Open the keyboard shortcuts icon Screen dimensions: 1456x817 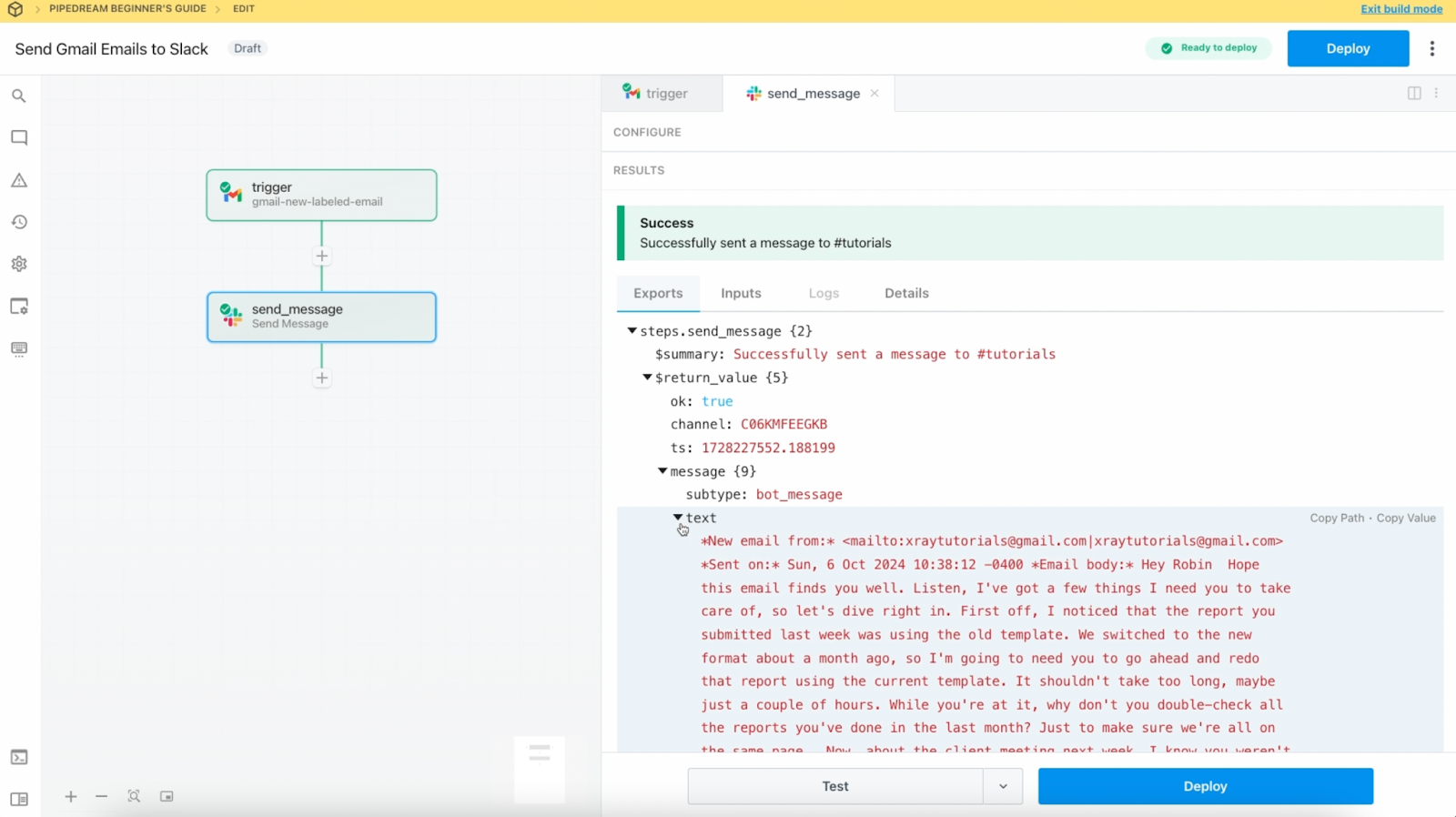(x=19, y=348)
